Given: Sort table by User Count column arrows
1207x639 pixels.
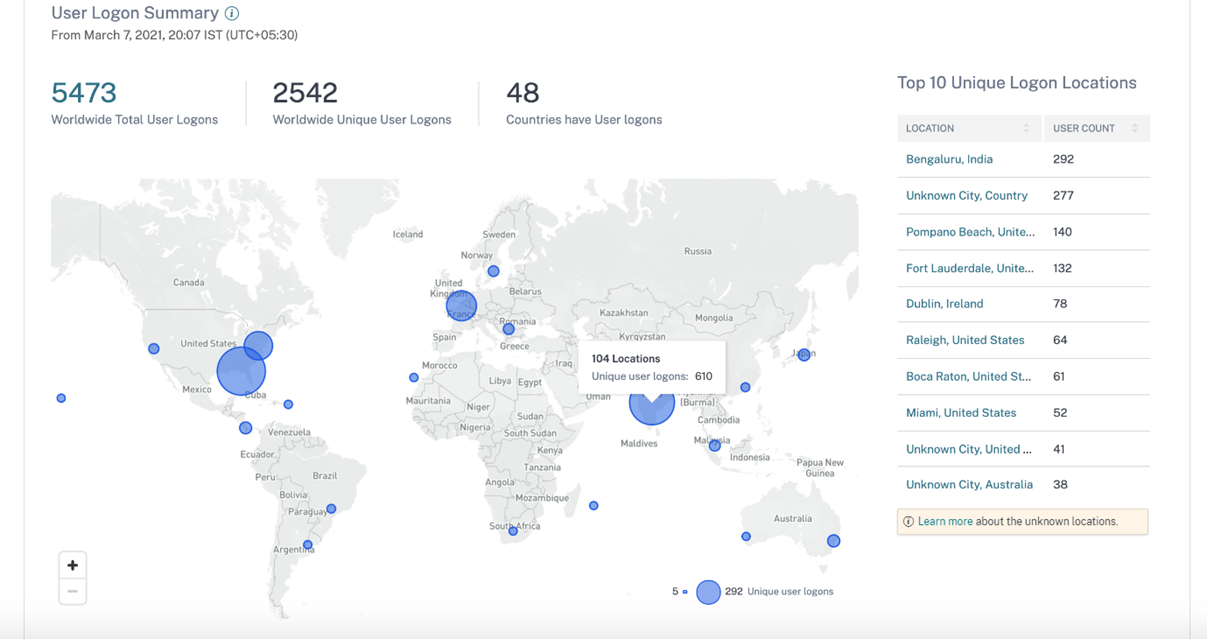Looking at the screenshot, I should (1135, 128).
